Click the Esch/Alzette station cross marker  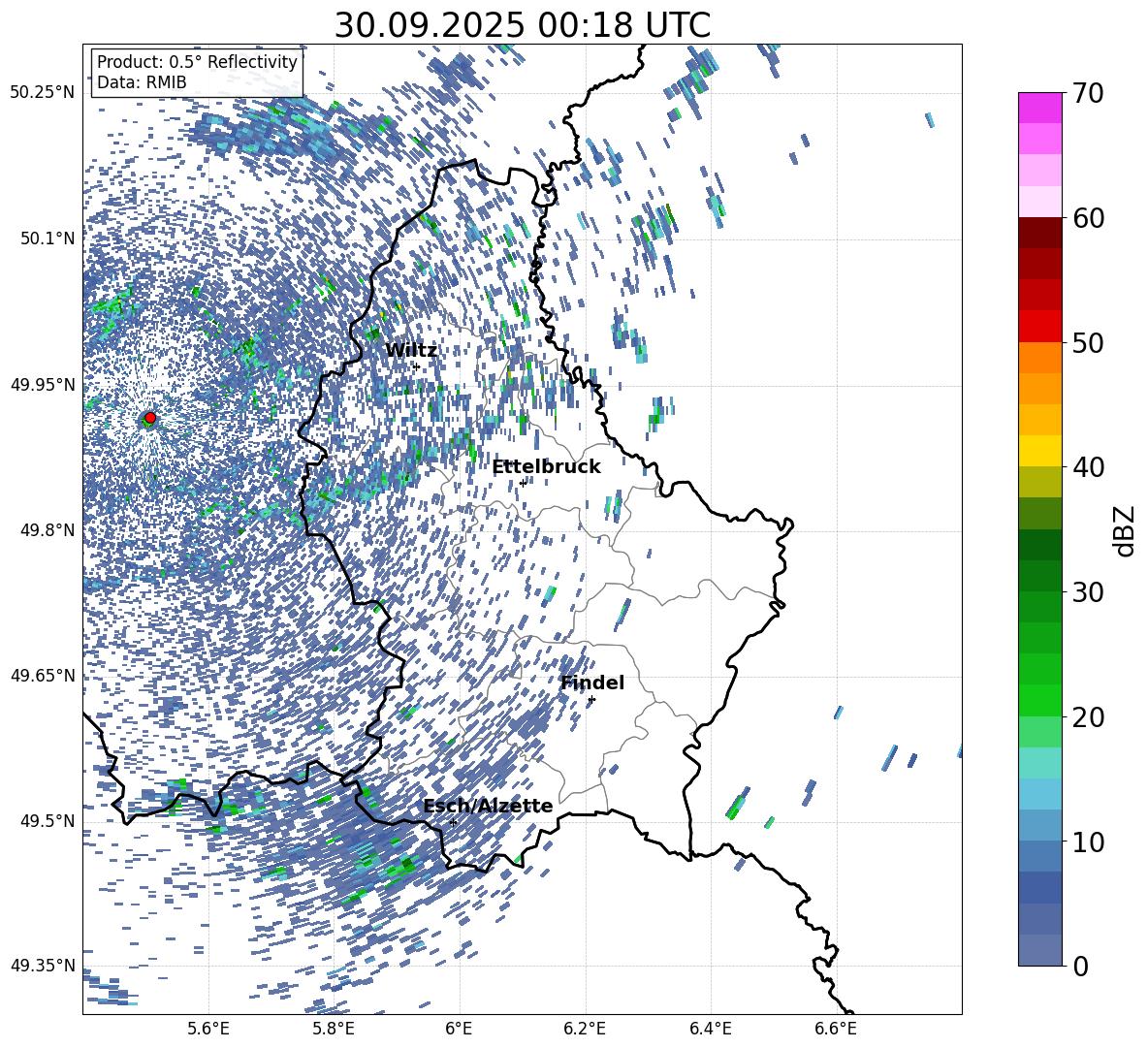click(453, 822)
